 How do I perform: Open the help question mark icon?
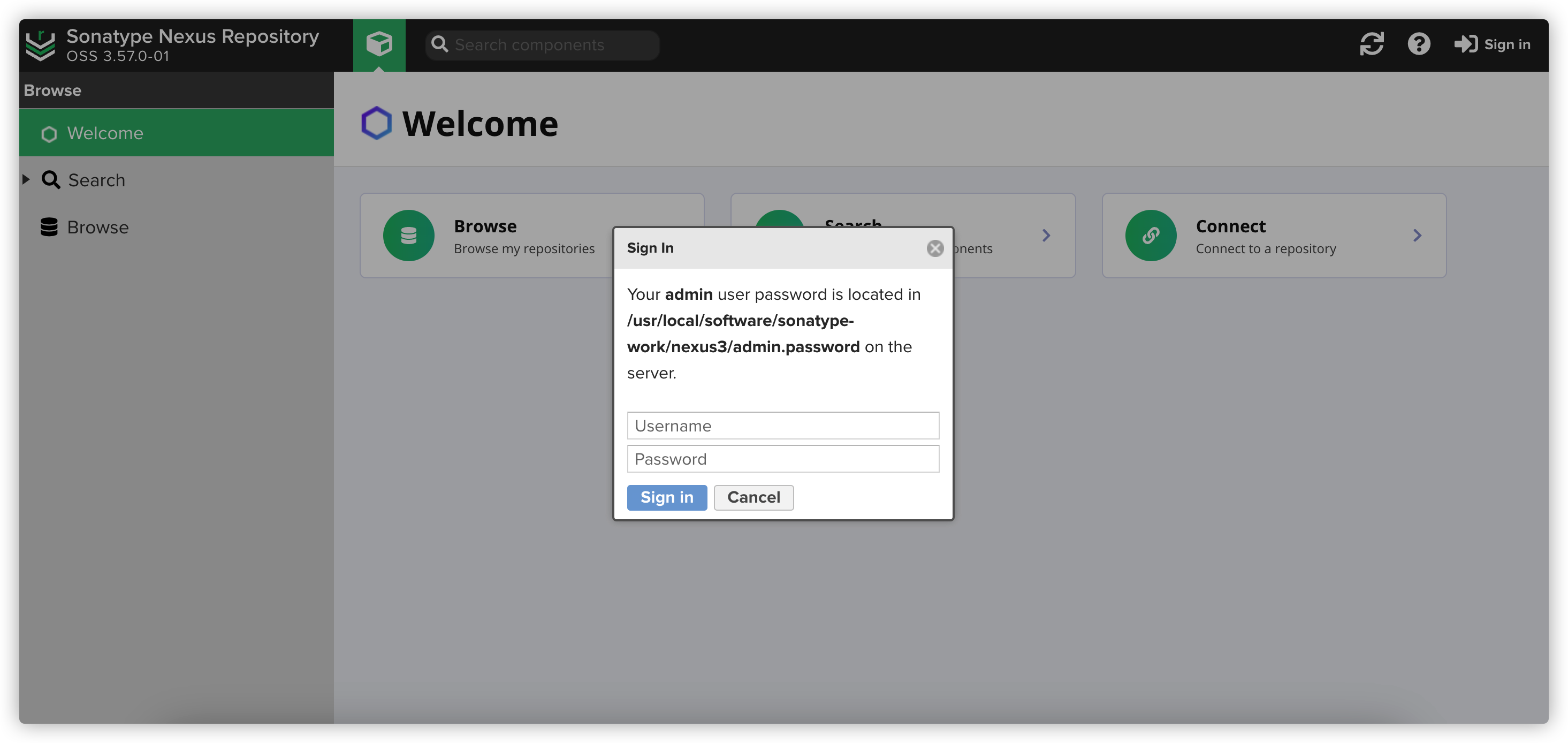(x=1418, y=44)
